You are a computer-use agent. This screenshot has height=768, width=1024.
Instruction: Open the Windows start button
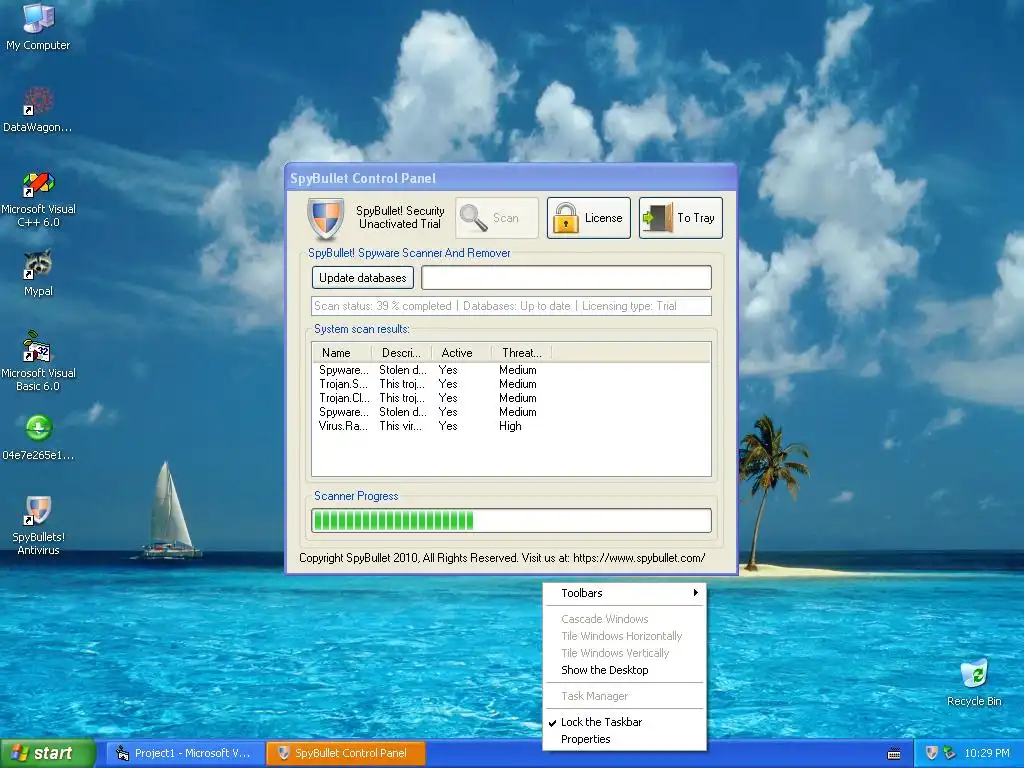click(47, 753)
